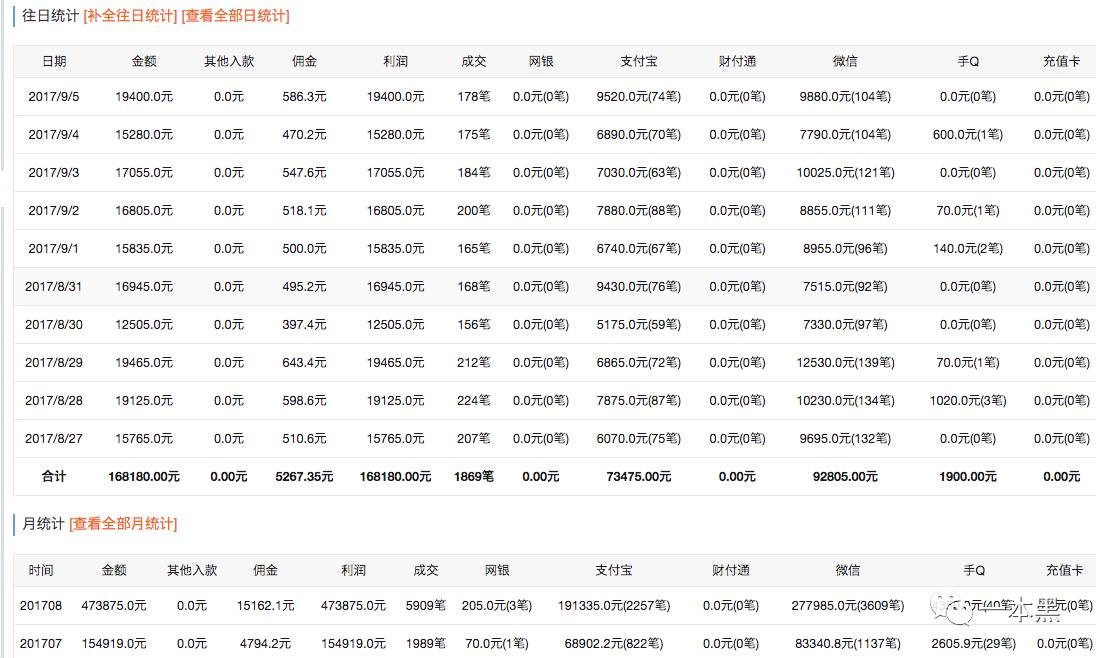The image size is (1096, 658).
Task: Click the Alipay value 9520.0元(74笔)
Action: click(x=638, y=96)
